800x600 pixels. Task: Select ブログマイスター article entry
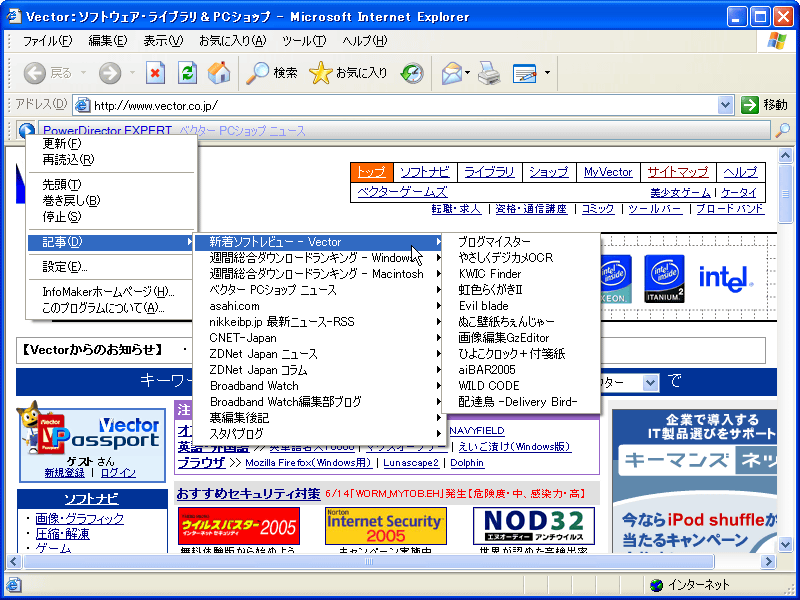point(520,242)
